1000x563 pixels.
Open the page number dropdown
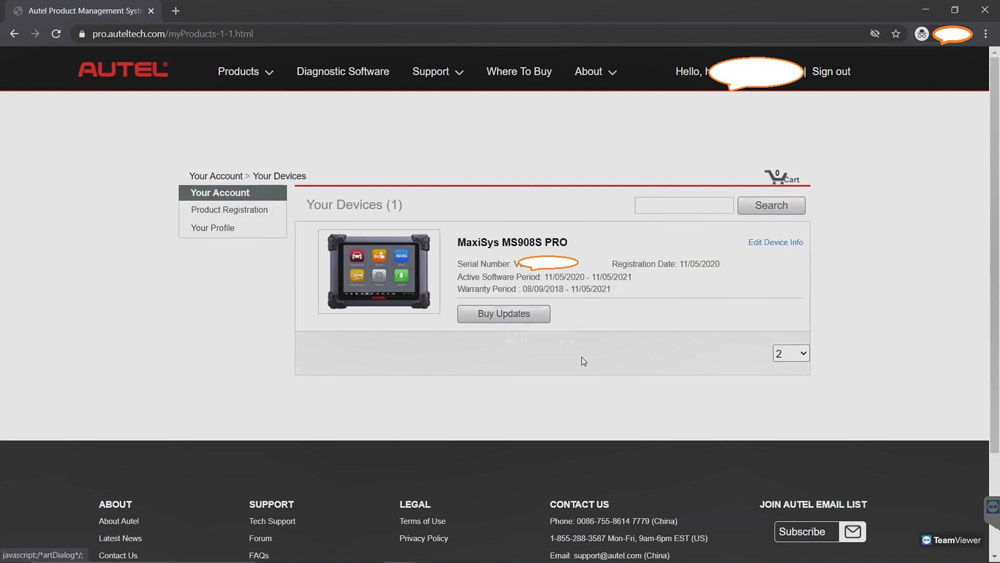[x=791, y=353]
